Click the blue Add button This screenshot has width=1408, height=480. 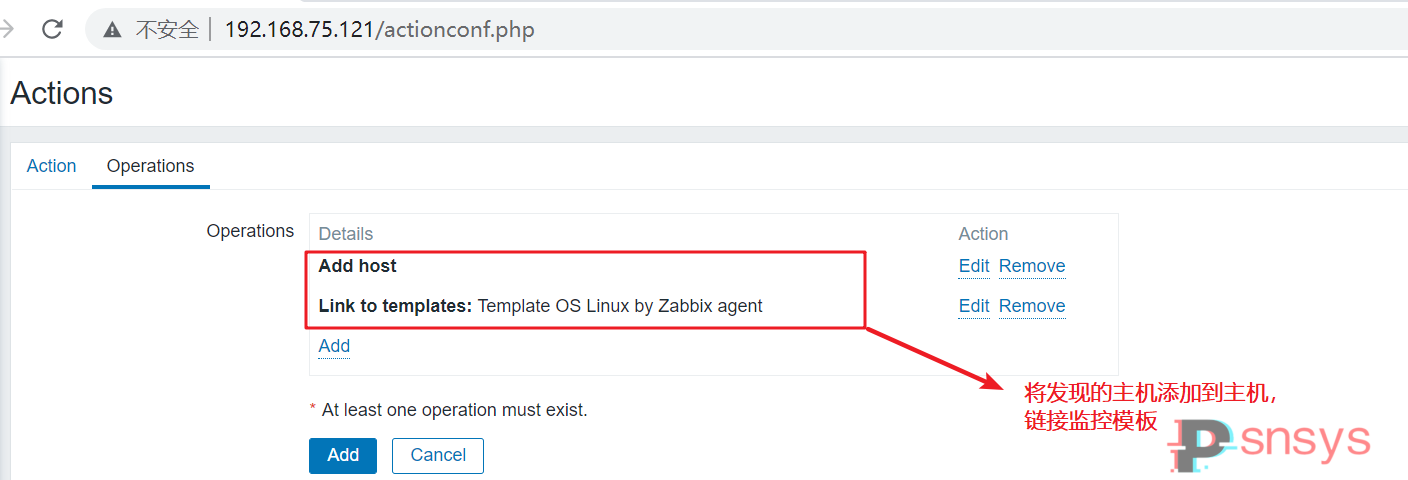(x=343, y=455)
